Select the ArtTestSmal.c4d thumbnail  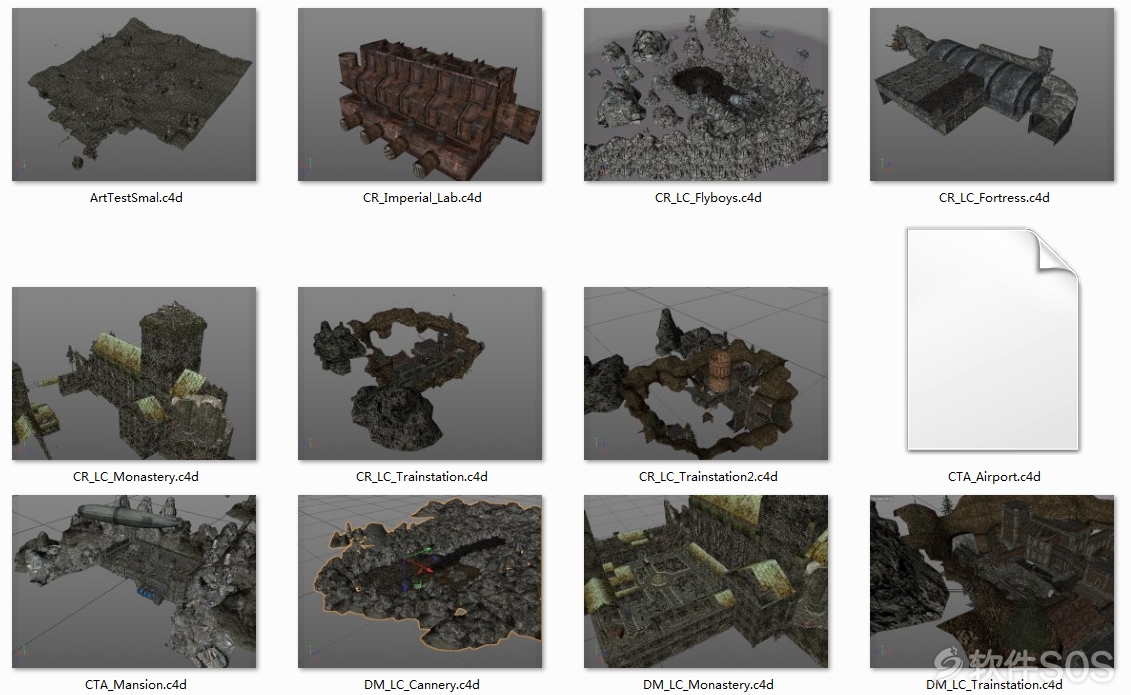[x=134, y=94]
